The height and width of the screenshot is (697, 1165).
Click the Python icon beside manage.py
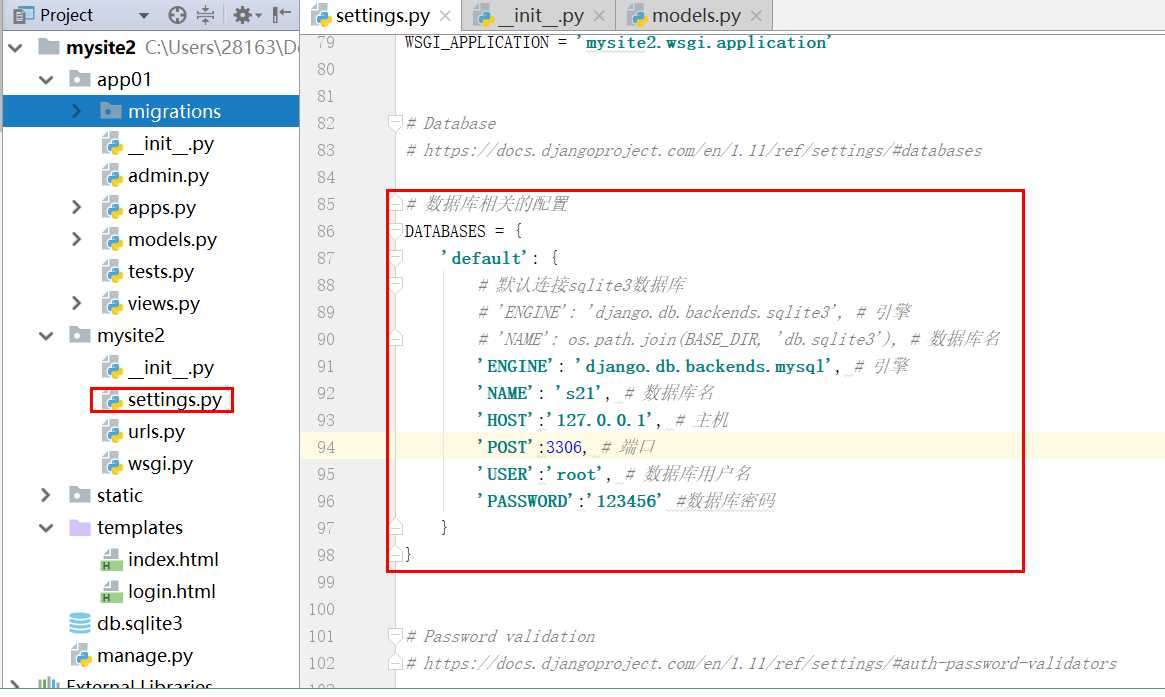[x=80, y=655]
